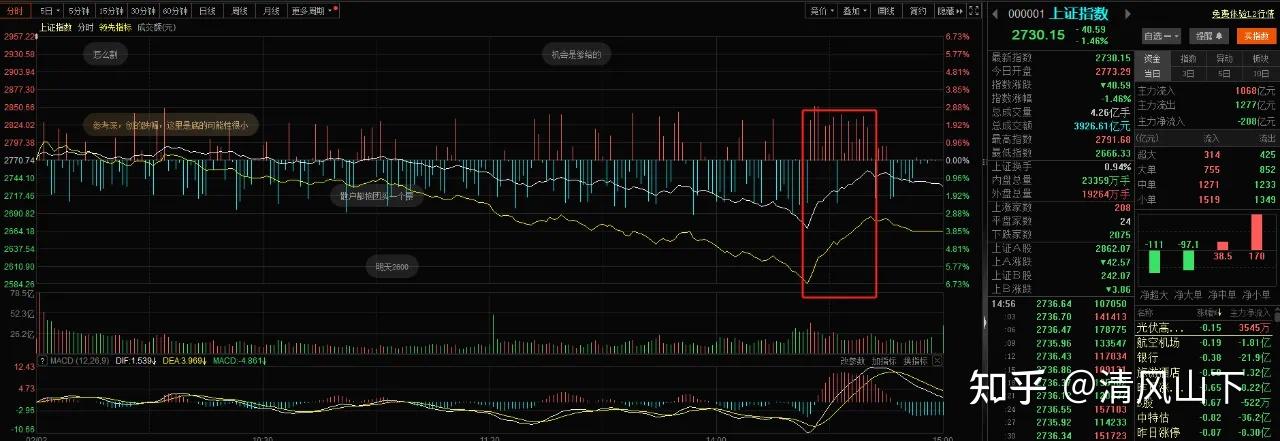The width and height of the screenshot is (1280, 441).
Task: Choose the 5日 fund flow range
Action: pos(1225,73)
